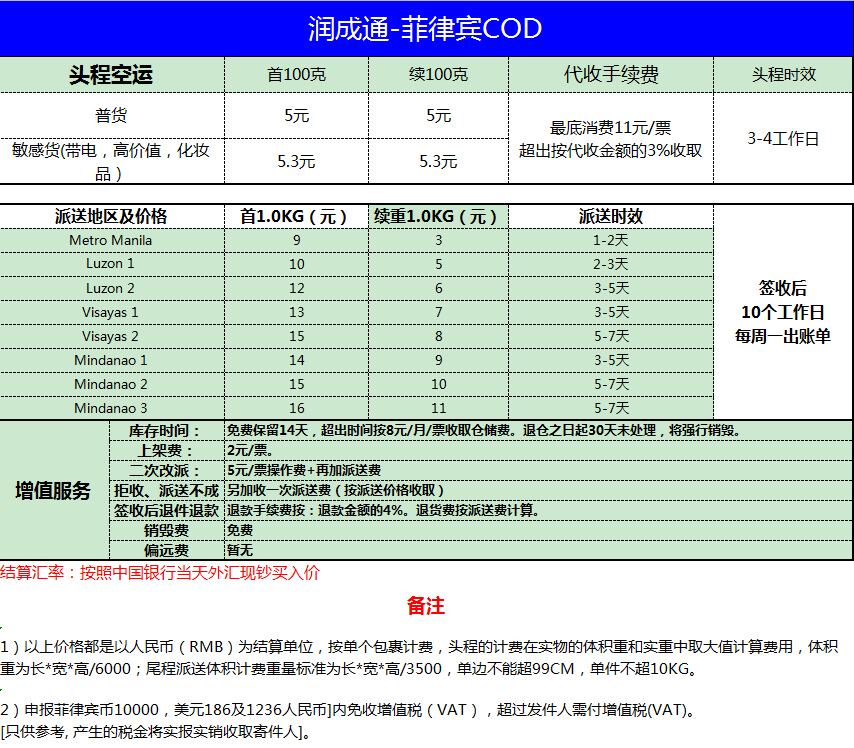This screenshot has height=748, width=854.
Task: Select the 续100克 column header
Action: click(438, 75)
